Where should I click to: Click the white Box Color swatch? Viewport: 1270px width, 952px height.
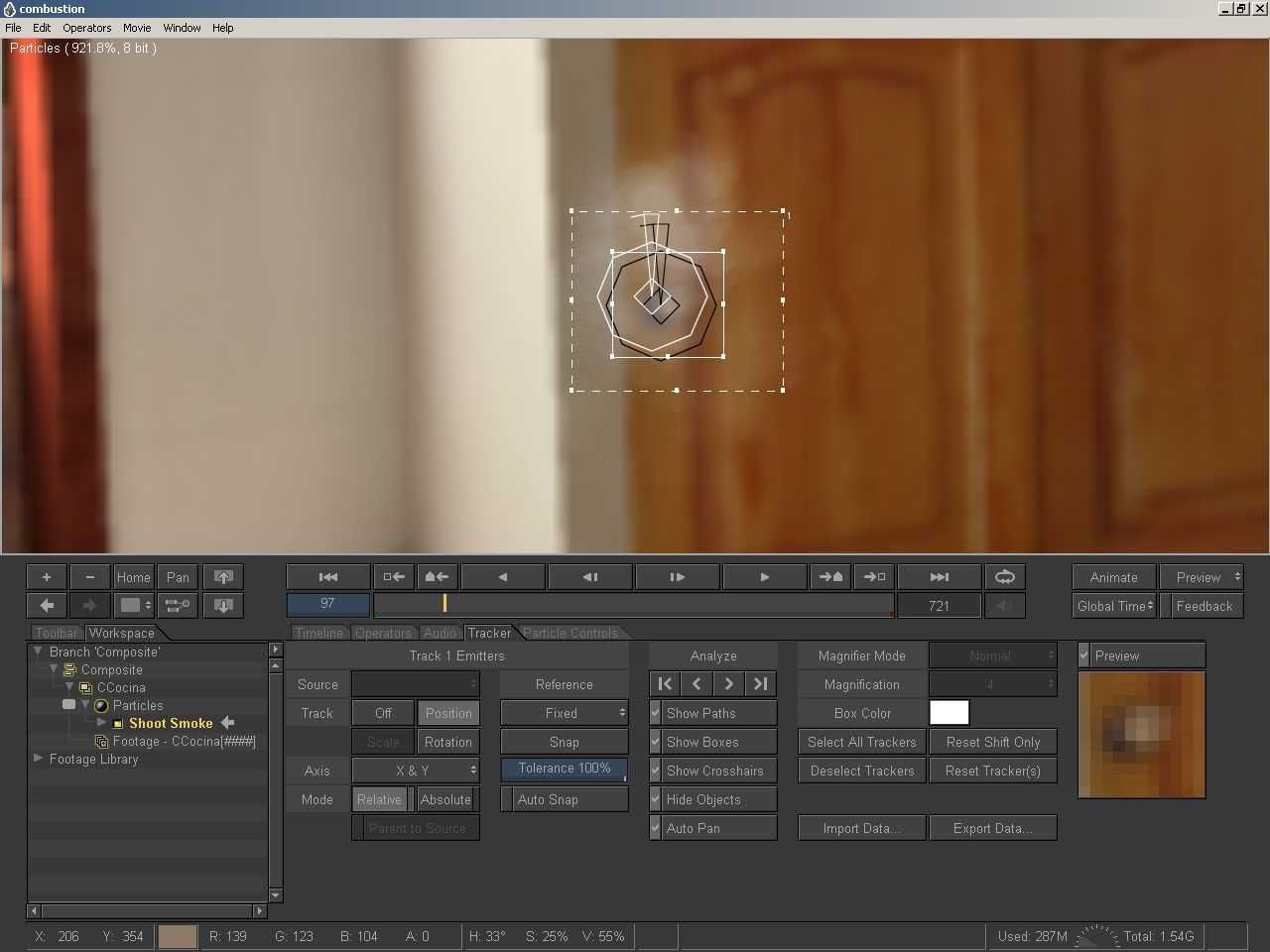(x=950, y=713)
